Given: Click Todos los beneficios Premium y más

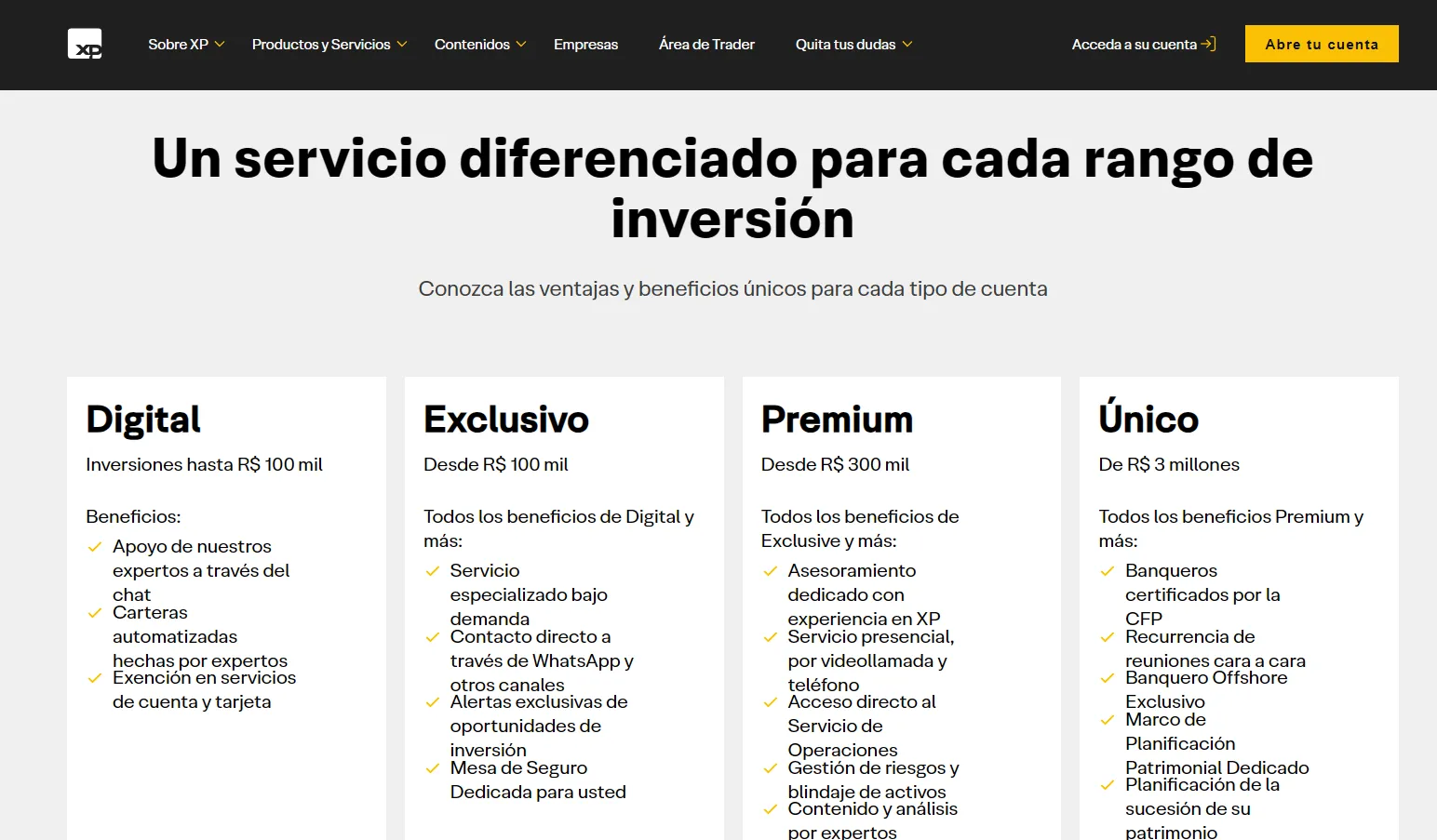Looking at the screenshot, I should pyautogui.click(x=1230, y=528).
